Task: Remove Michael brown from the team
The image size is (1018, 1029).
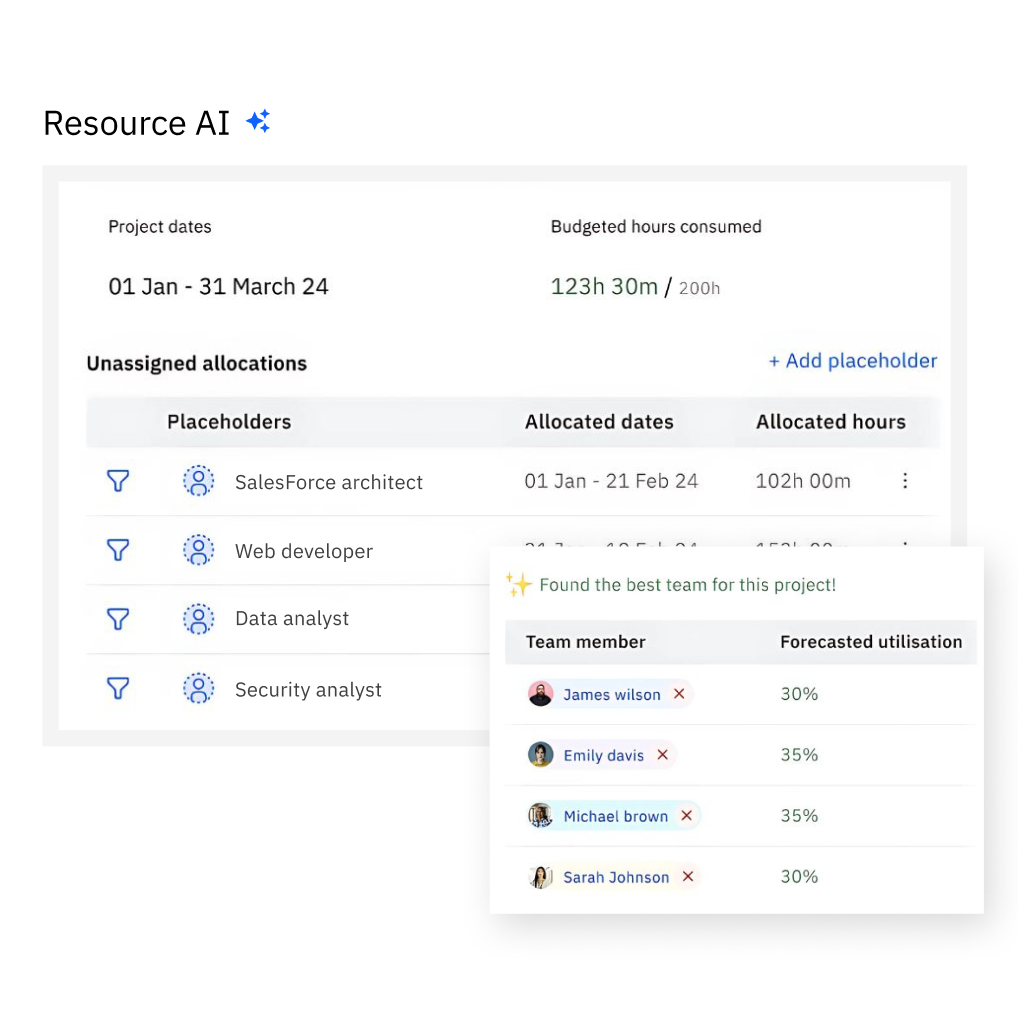Action: 687,815
